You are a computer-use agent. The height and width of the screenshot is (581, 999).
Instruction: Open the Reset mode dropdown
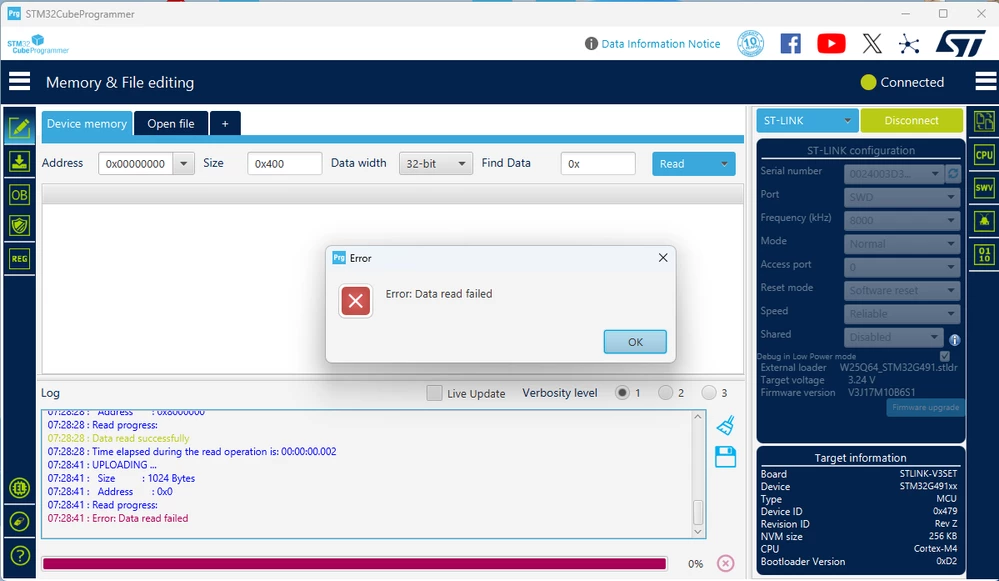tap(902, 290)
